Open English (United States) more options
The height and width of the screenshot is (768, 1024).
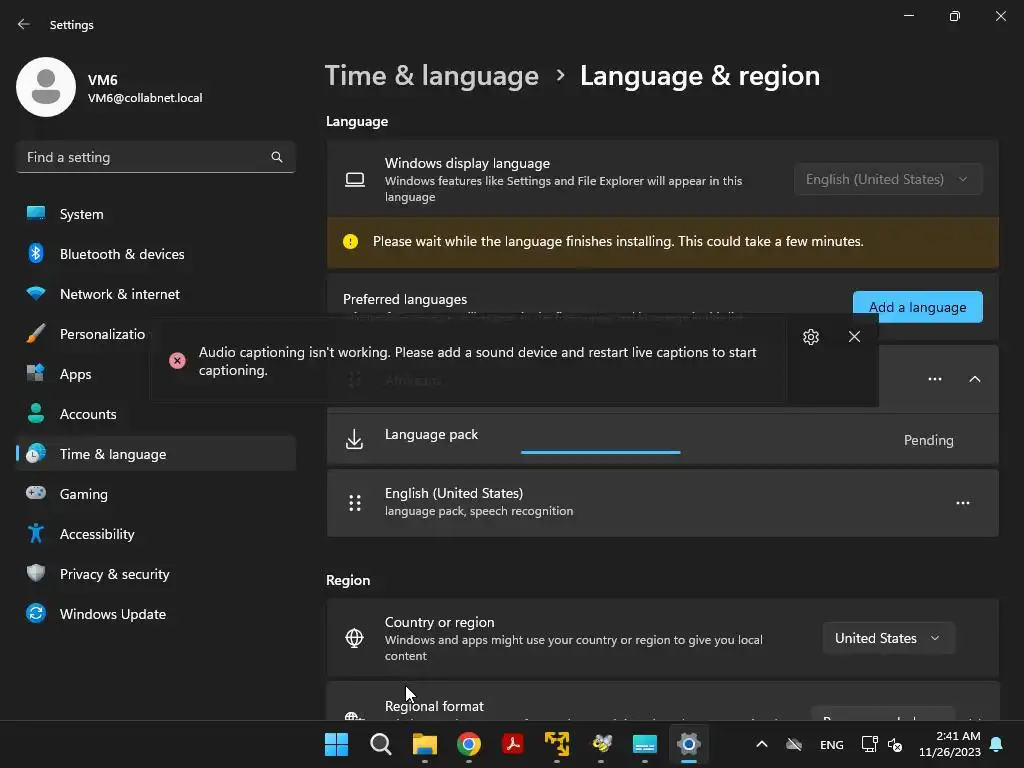[963, 503]
